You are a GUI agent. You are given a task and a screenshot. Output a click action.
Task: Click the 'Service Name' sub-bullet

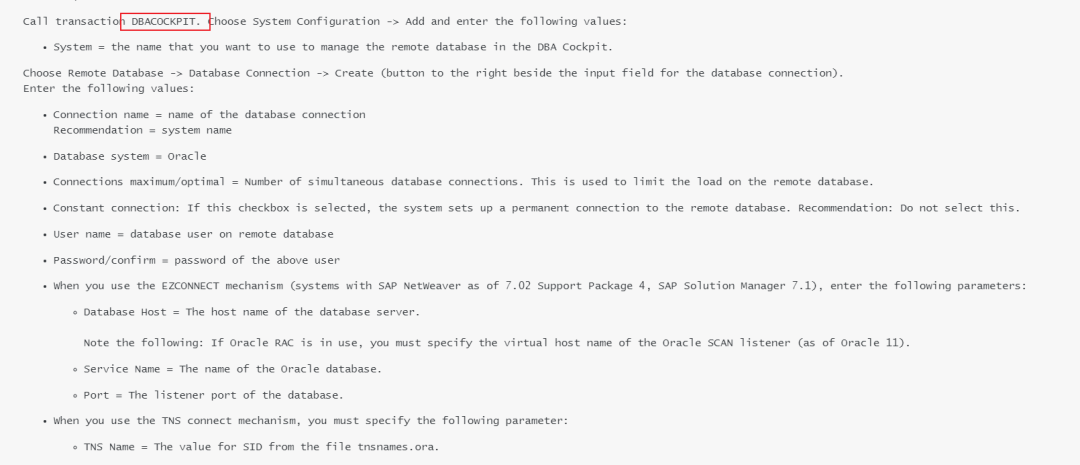point(232,369)
